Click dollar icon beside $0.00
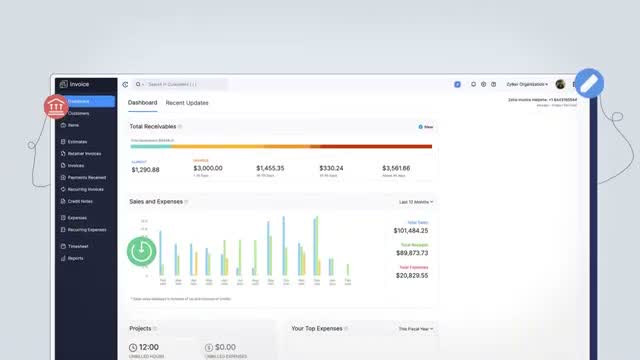The height and width of the screenshot is (360, 640). tap(209, 348)
